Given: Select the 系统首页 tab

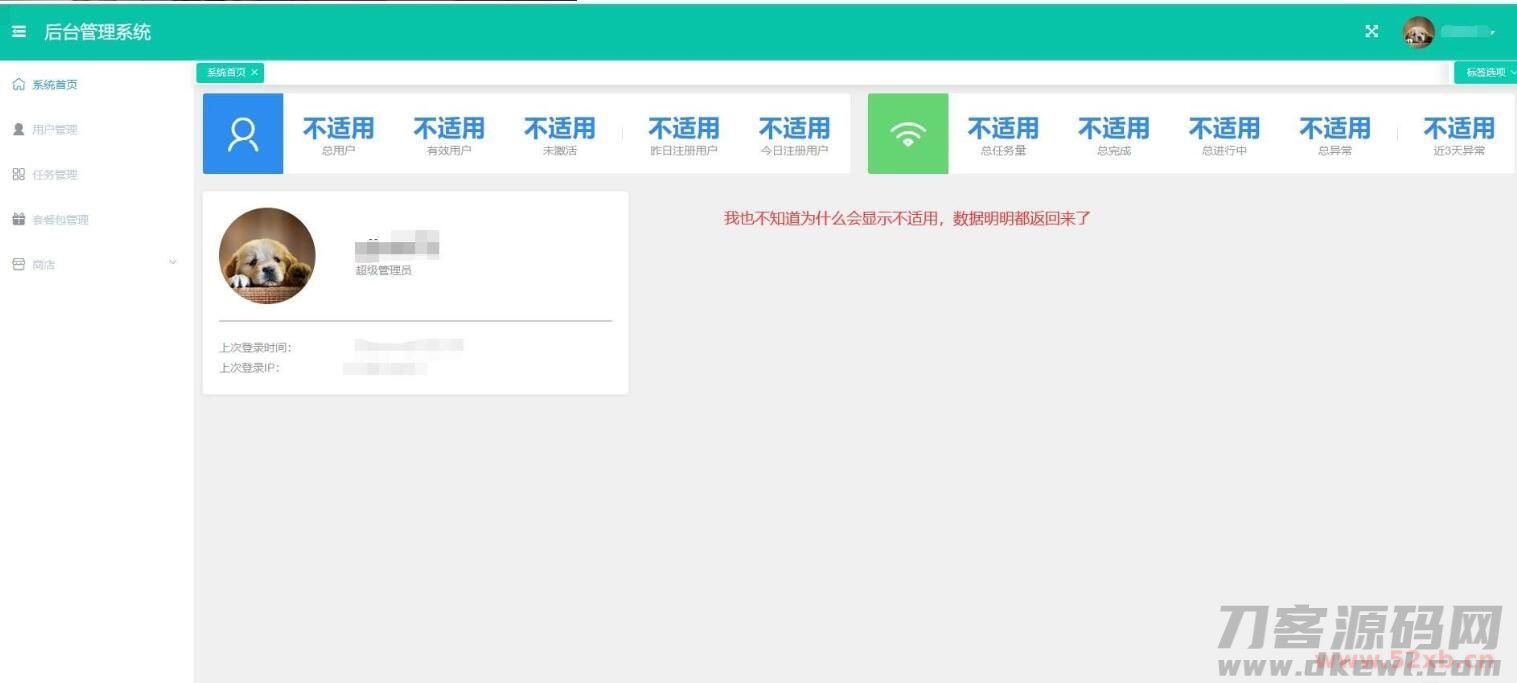Looking at the screenshot, I should click(x=226, y=72).
